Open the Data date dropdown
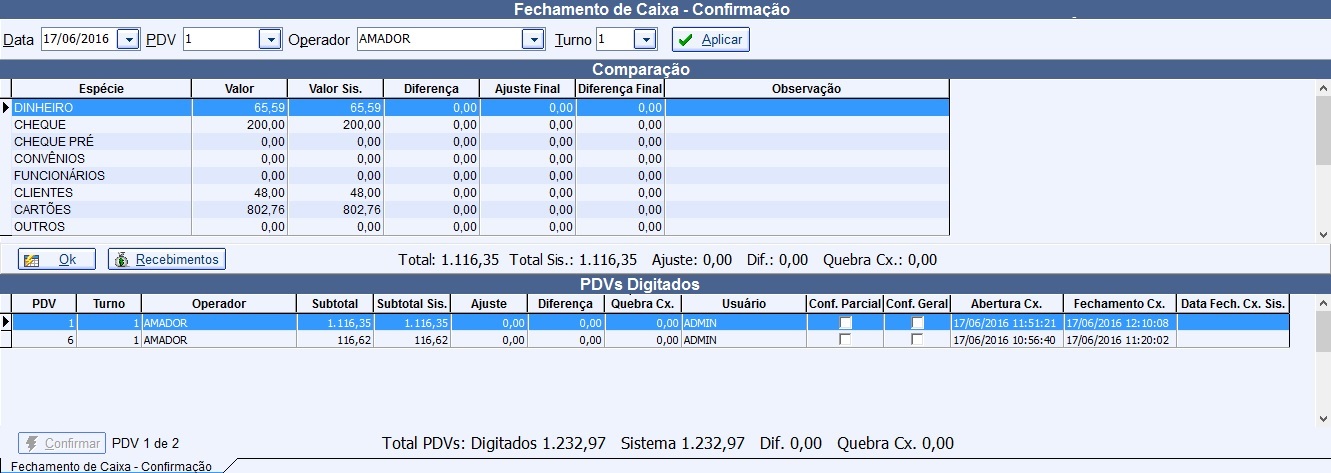 click(x=129, y=39)
